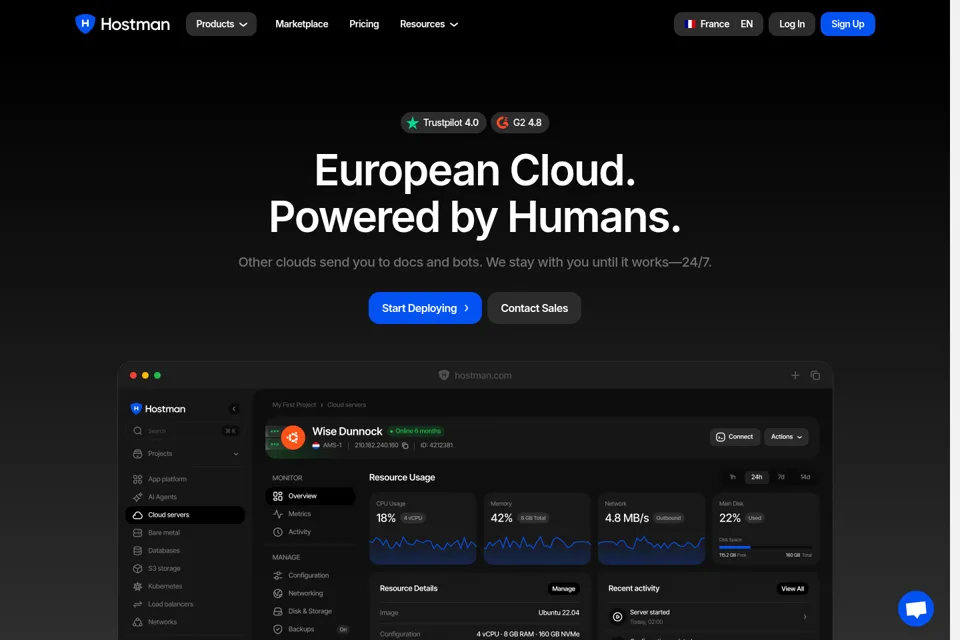Go to the Marketplace page
This screenshot has height=640, width=960.
point(302,24)
